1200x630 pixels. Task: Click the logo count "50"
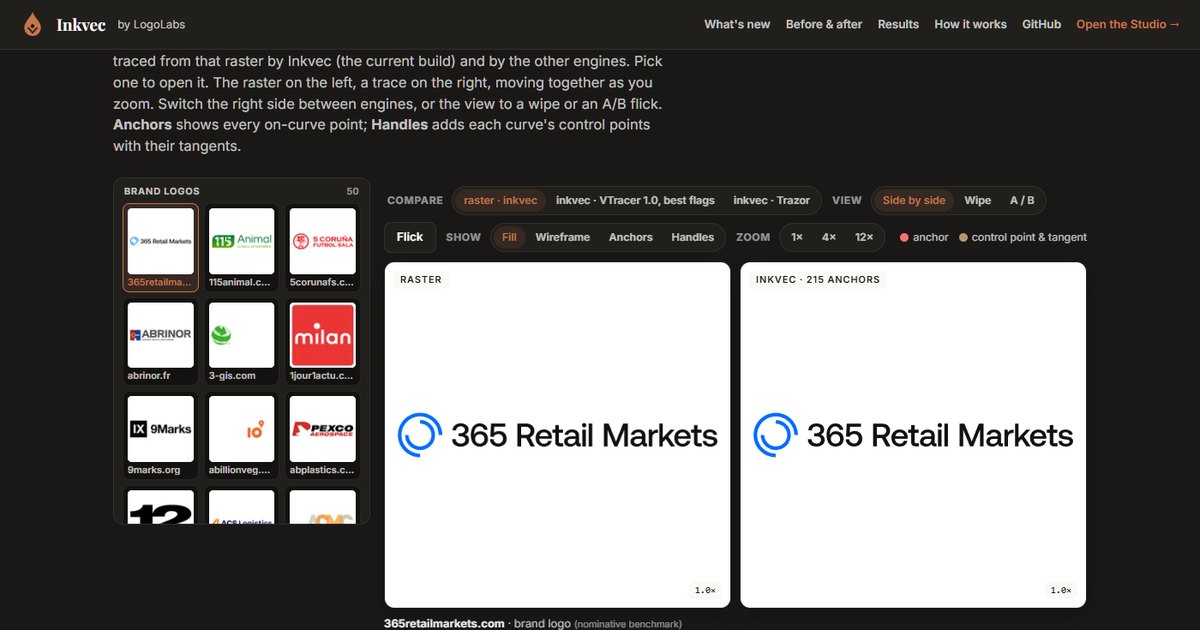click(x=352, y=191)
